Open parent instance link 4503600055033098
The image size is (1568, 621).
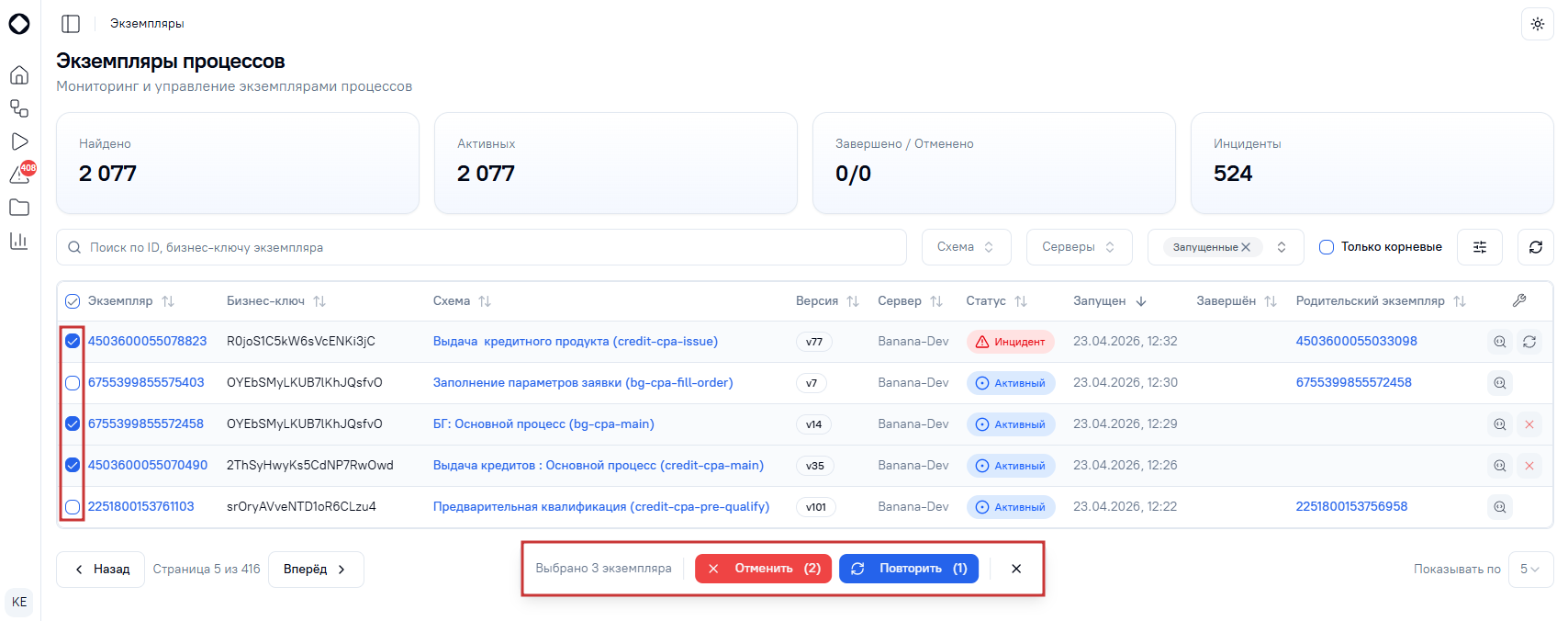click(1356, 342)
